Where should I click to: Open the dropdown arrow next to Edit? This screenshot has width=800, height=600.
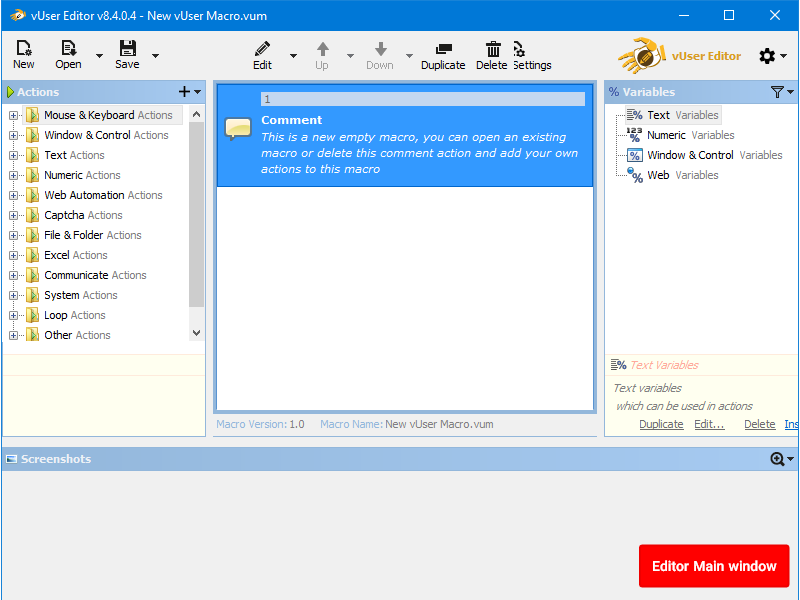point(293,56)
